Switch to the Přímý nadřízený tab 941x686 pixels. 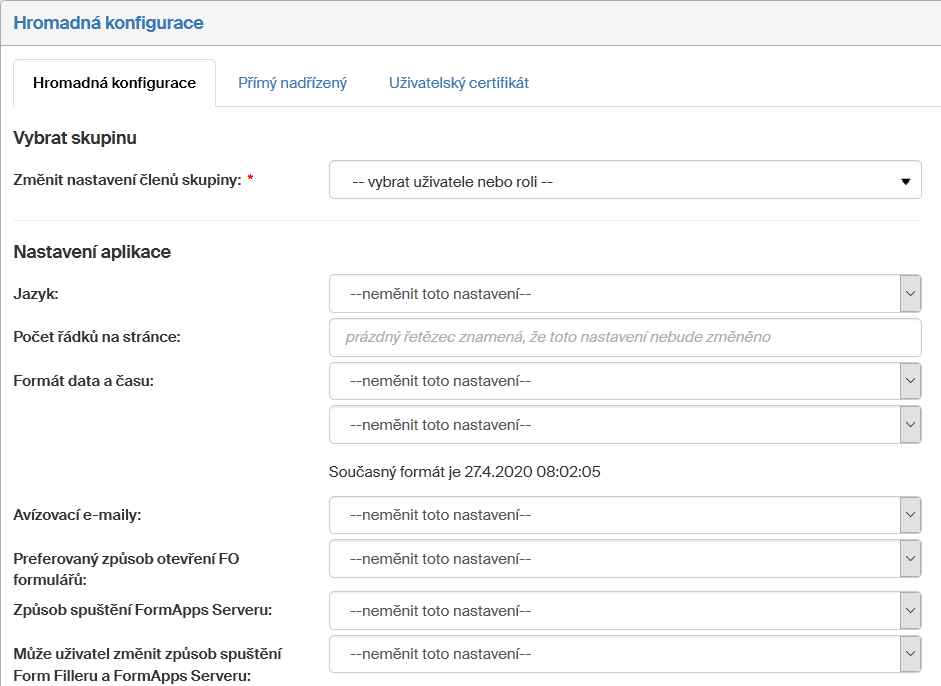(x=292, y=83)
